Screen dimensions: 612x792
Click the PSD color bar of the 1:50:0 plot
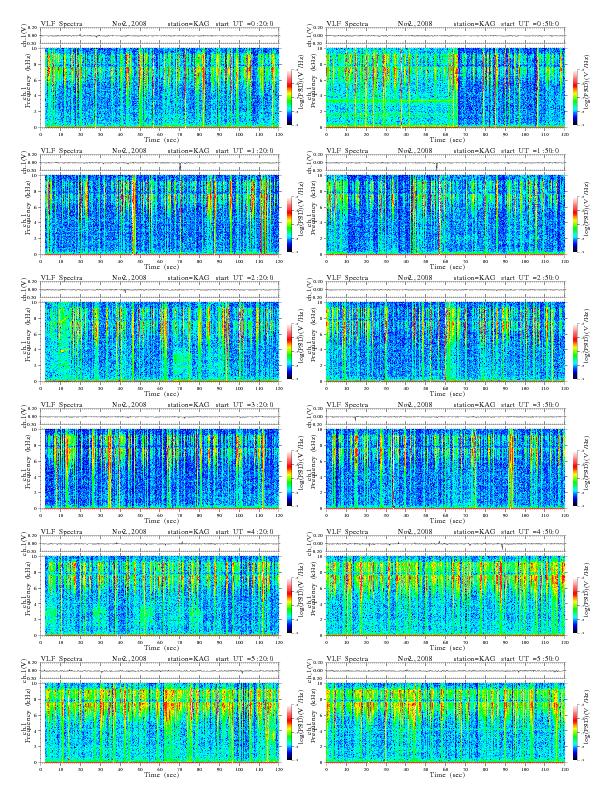[x=575, y=224]
